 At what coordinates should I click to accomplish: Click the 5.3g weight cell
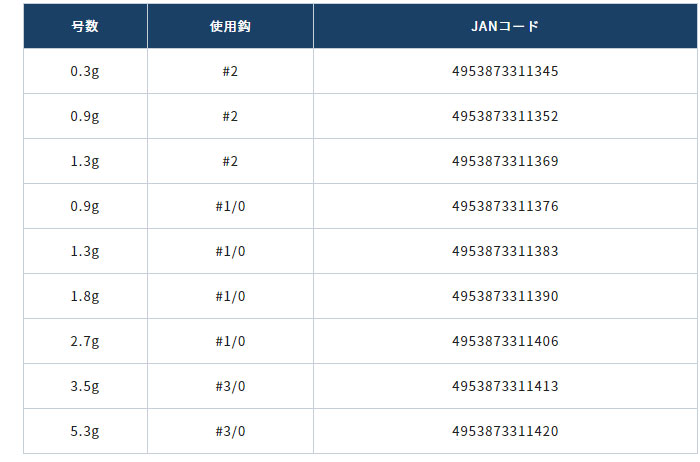85,431
